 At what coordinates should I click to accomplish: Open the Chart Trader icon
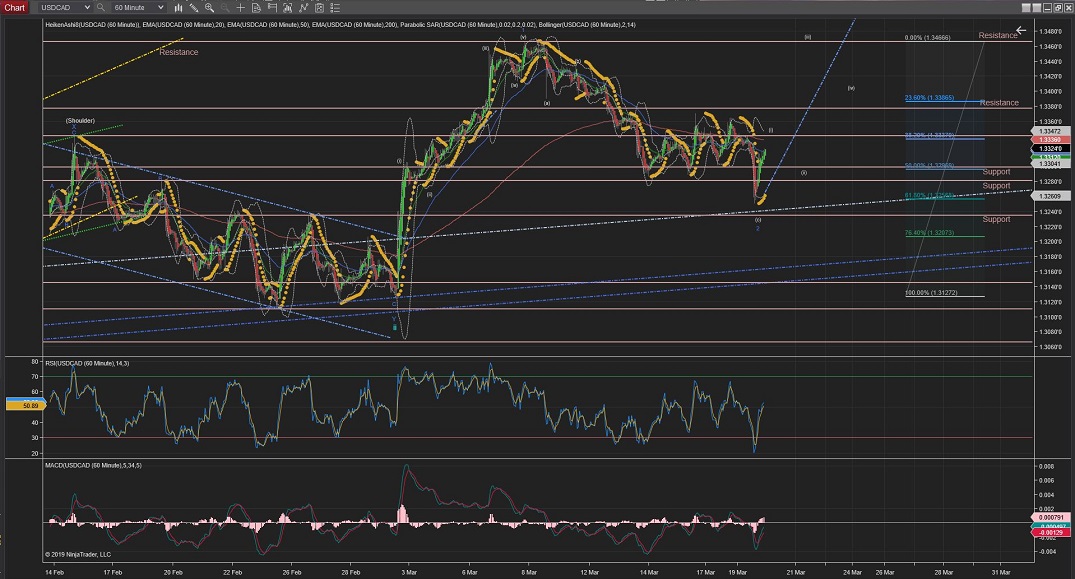click(271, 7)
